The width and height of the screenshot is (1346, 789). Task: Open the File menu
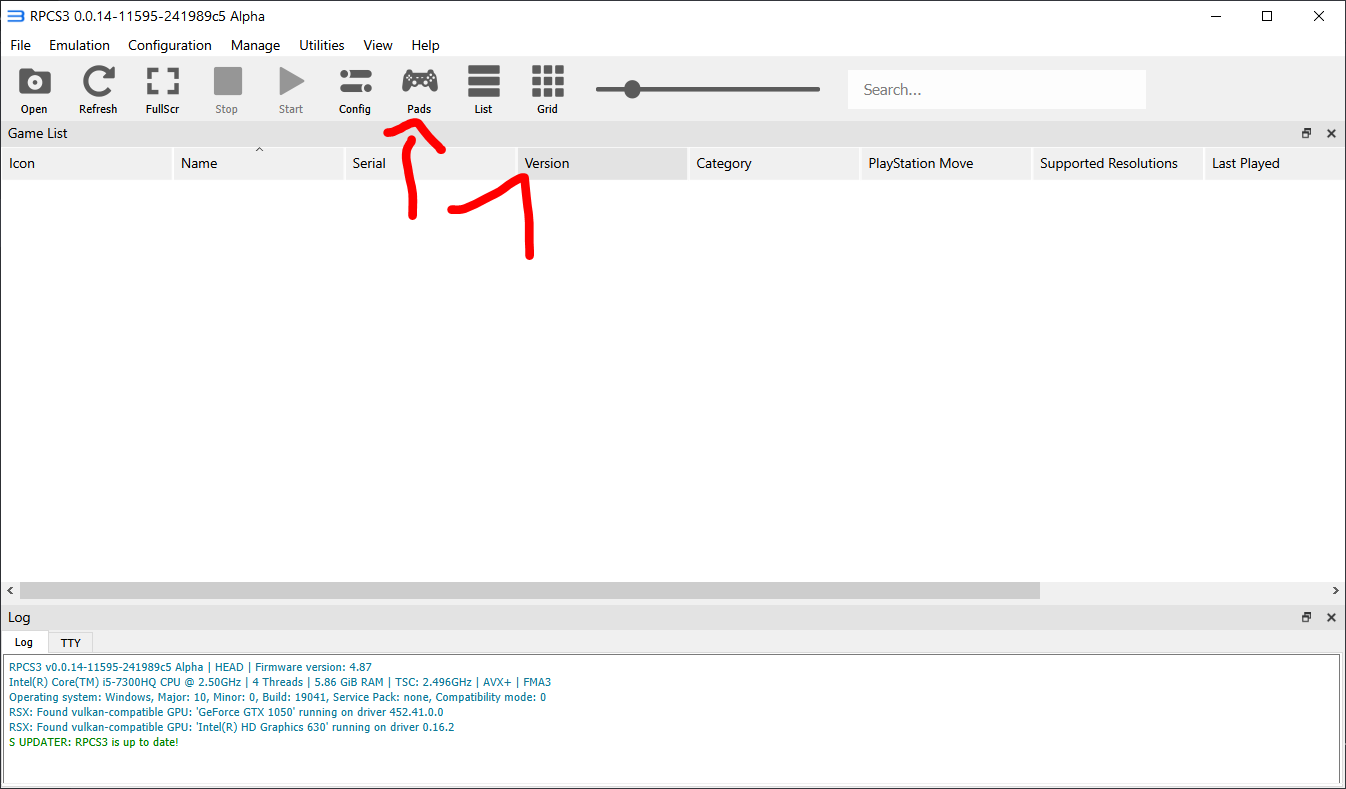coord(20,45)
